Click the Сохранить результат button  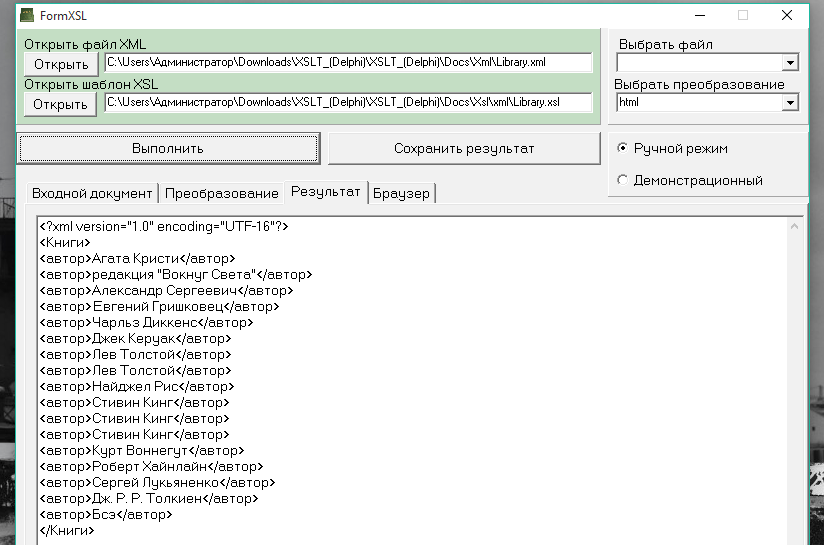click(464, 148)
